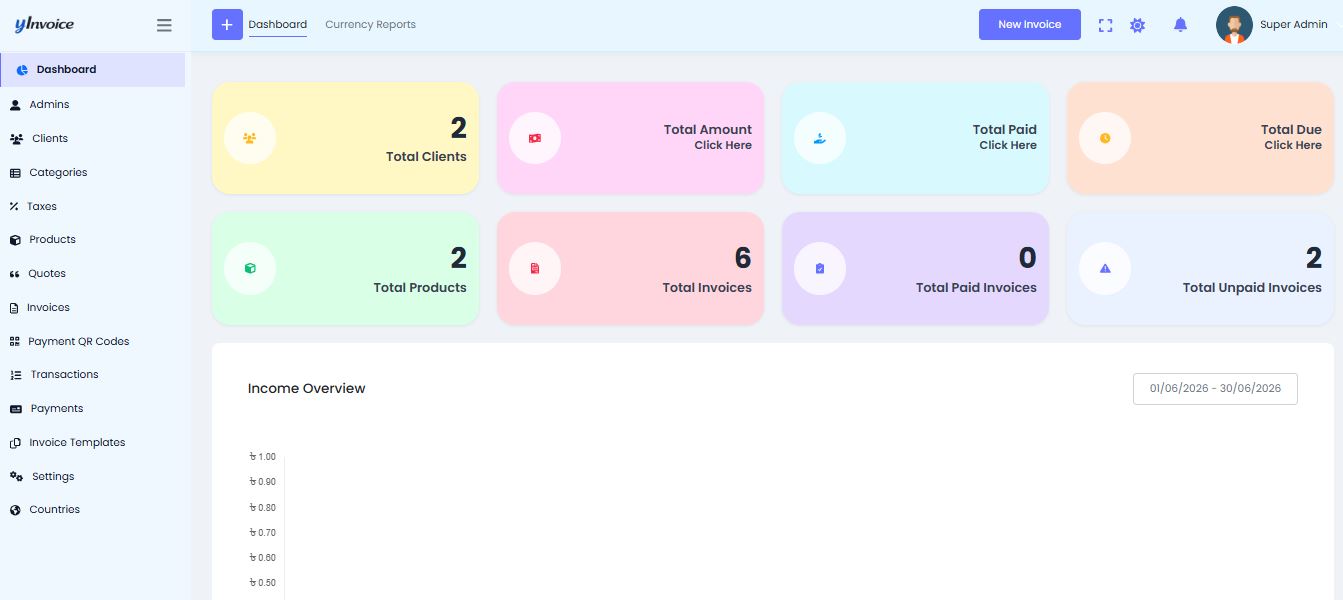
Task: Click the Countries globe icon in sidebar
Action: tap(15, 510)
